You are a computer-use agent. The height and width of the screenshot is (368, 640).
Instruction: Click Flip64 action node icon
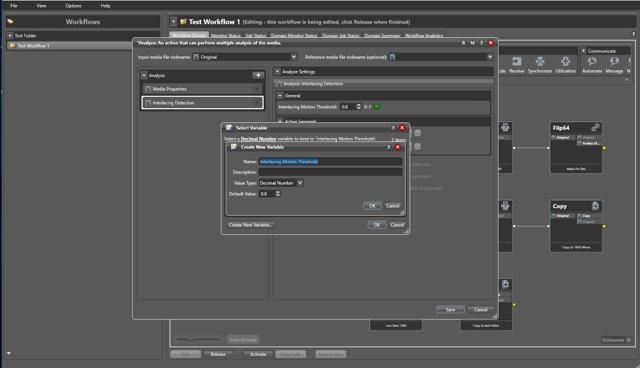pyautogui.click(x=596, y=128)
